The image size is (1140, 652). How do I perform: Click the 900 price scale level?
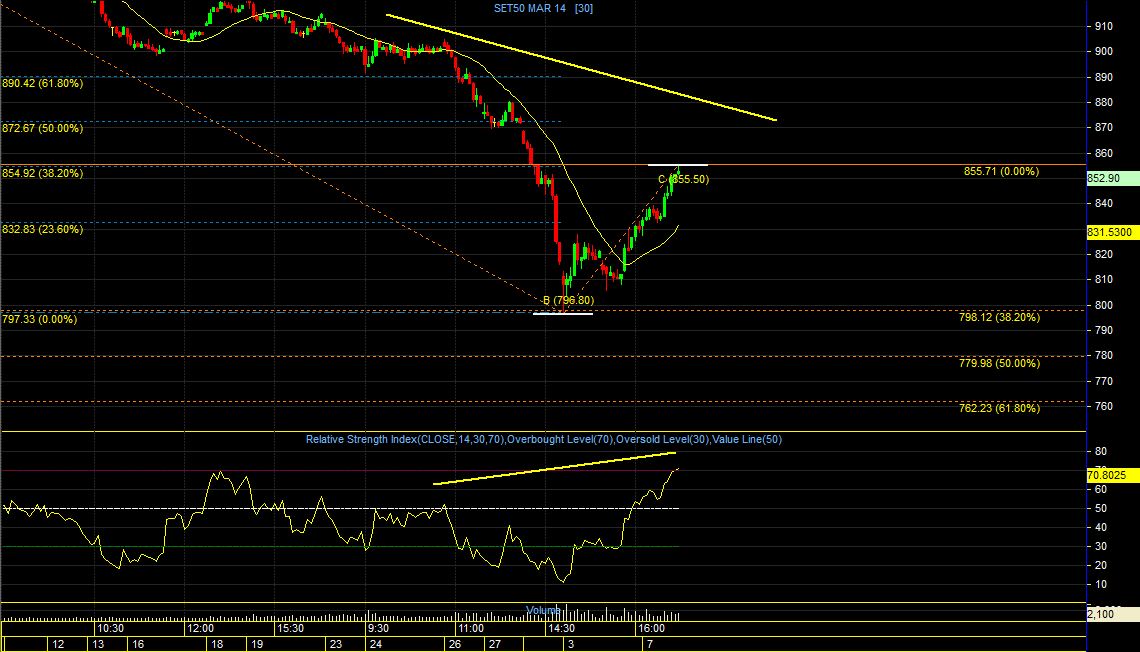pos(1104,52)
